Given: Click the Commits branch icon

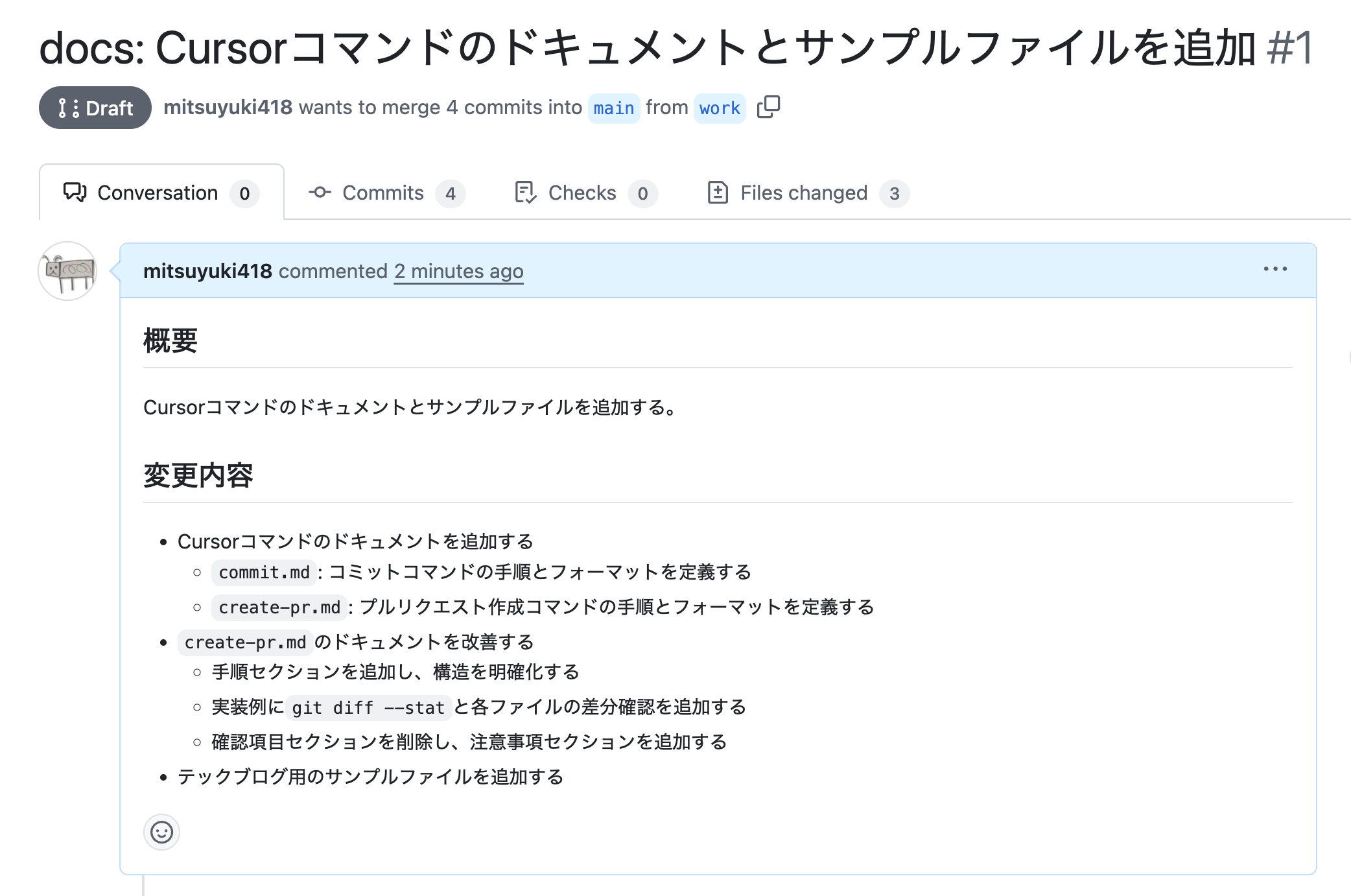Looking at the screenshot, I should coord(321,192).
